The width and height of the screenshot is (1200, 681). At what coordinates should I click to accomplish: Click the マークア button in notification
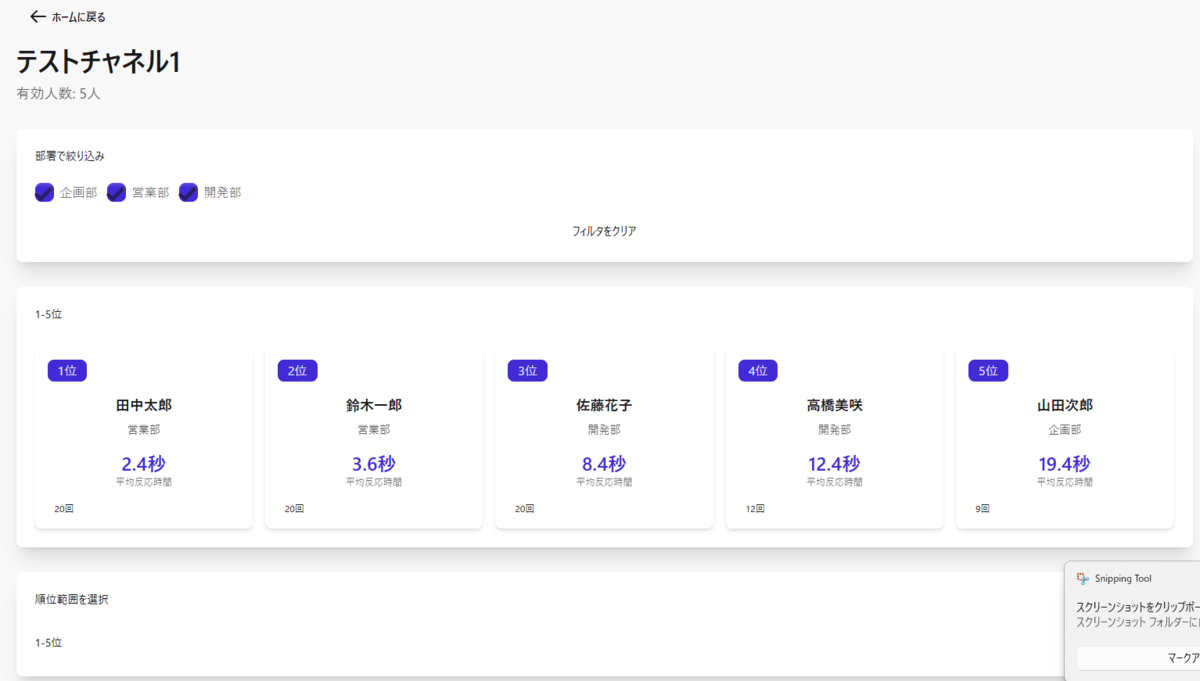(x=1138, y=657)
